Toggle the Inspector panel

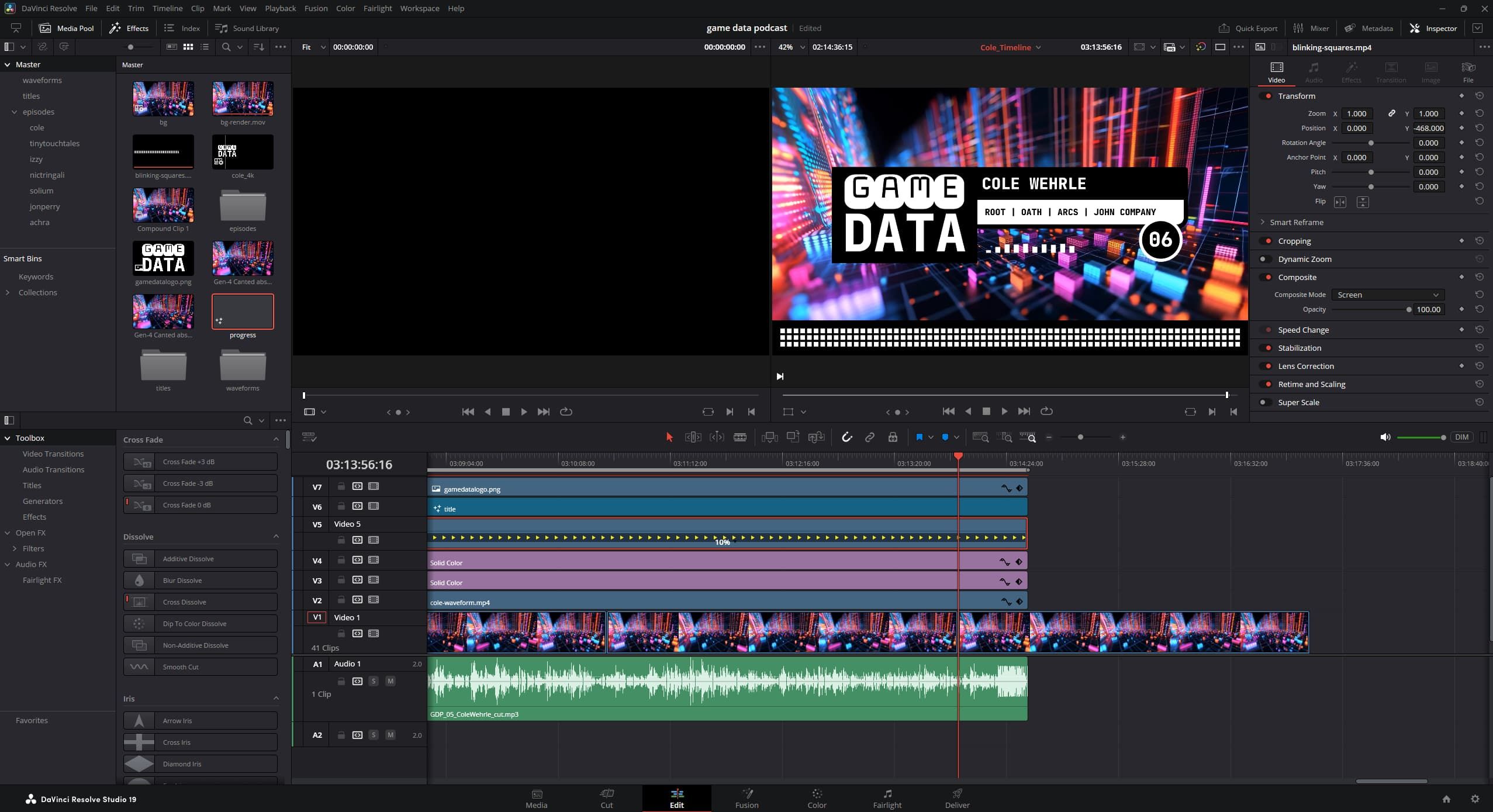click(1433, 28)
